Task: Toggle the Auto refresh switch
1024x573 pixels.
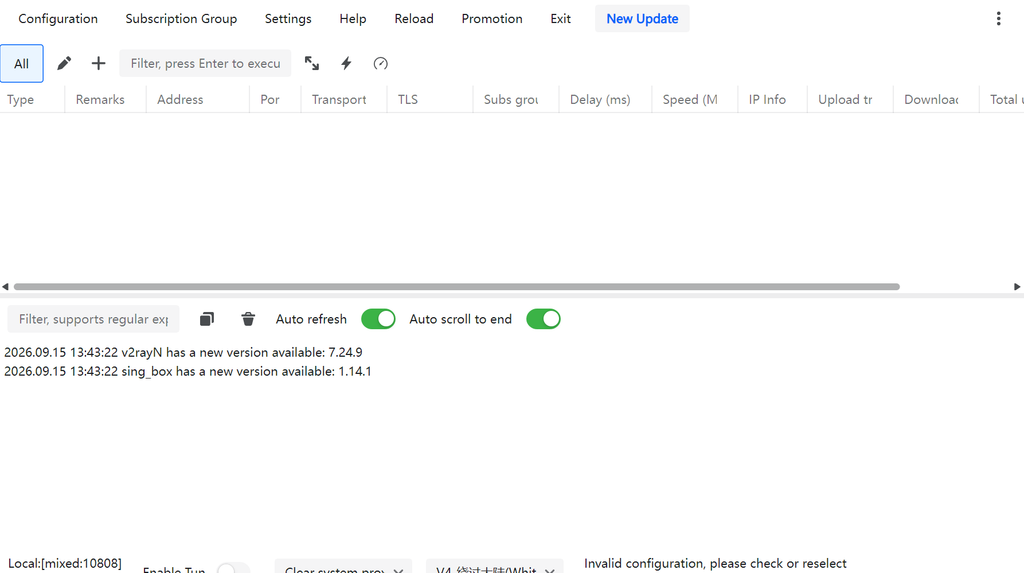Action: pyautogui.click(x=378, y=319)
